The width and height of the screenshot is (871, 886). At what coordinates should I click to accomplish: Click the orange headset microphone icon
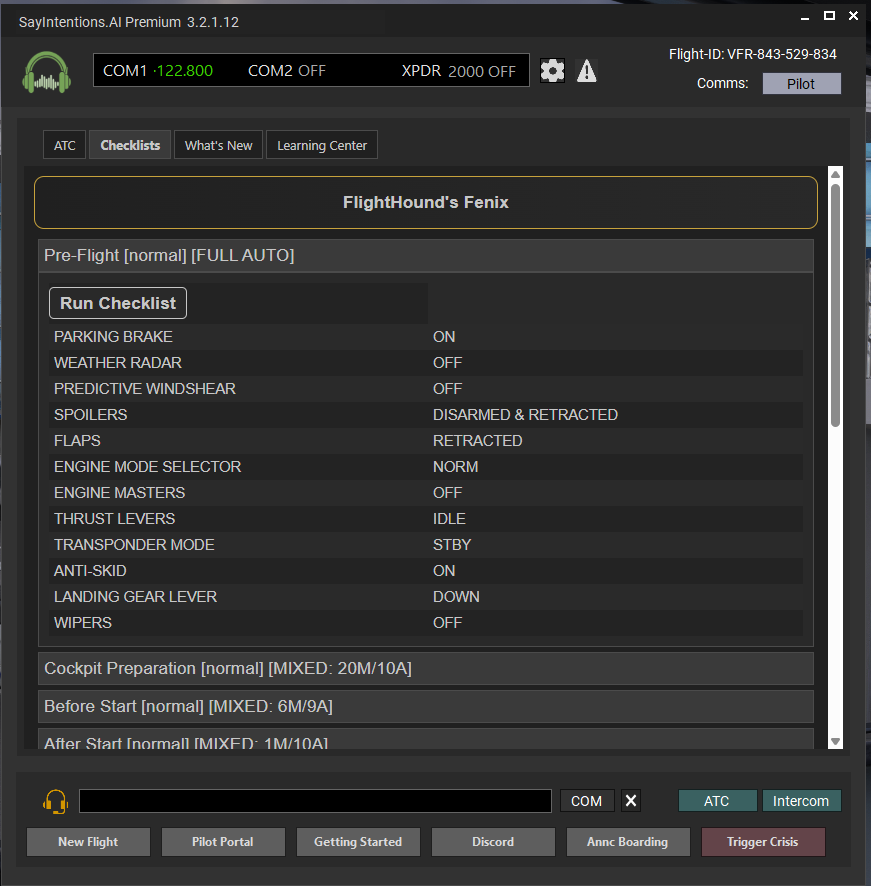55,801
